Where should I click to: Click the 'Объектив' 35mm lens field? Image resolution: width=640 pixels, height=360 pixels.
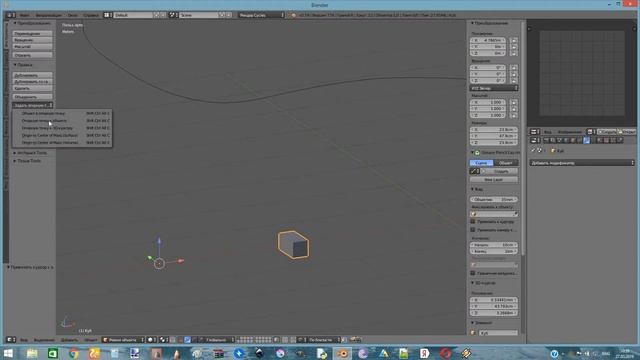pyautogui.click(x=494, y=200)
